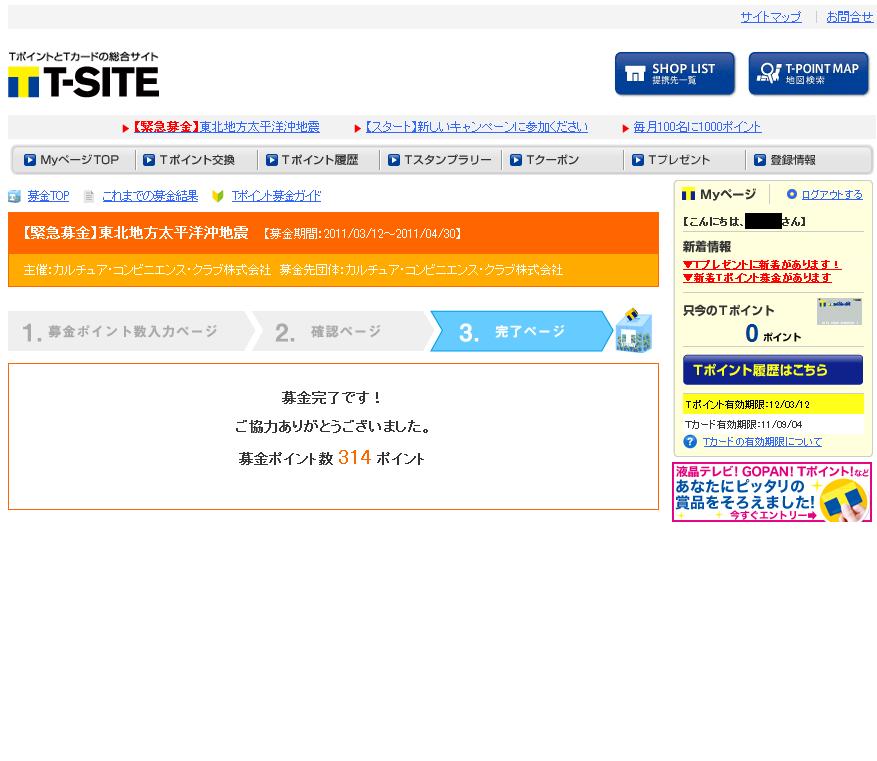The height and width of the screenshot is (761, 877).
Task: Click the ご協力ありがとうございました text
Action: (x=333, y=427)
